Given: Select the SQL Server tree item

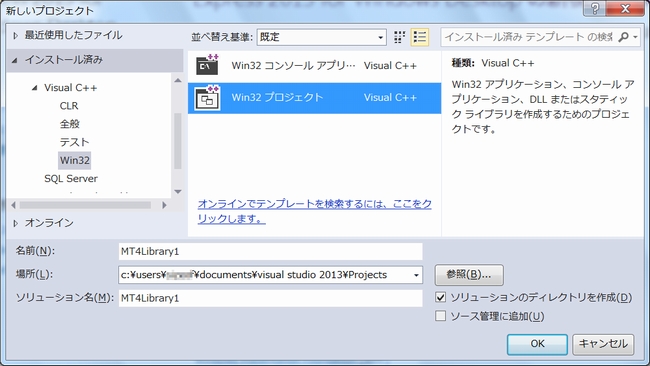Looking at the screenshot, I should [71, 179].
